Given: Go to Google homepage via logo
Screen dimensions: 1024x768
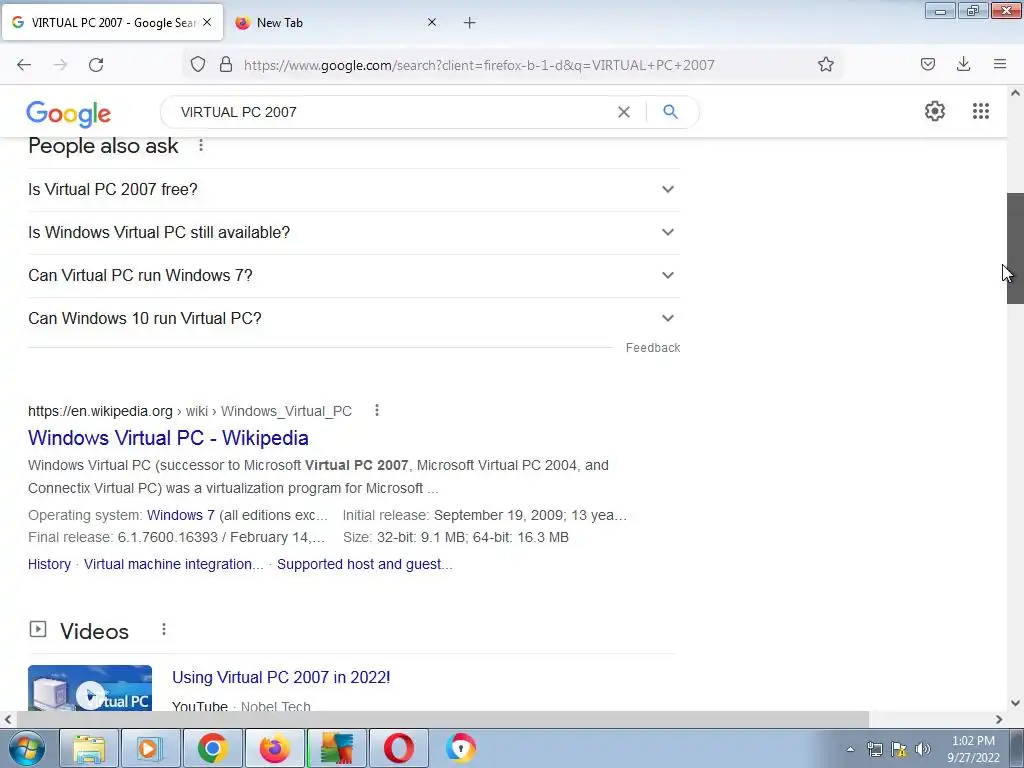Looking at the screenshot, I should pyautogui.click(x=69, y=114).
